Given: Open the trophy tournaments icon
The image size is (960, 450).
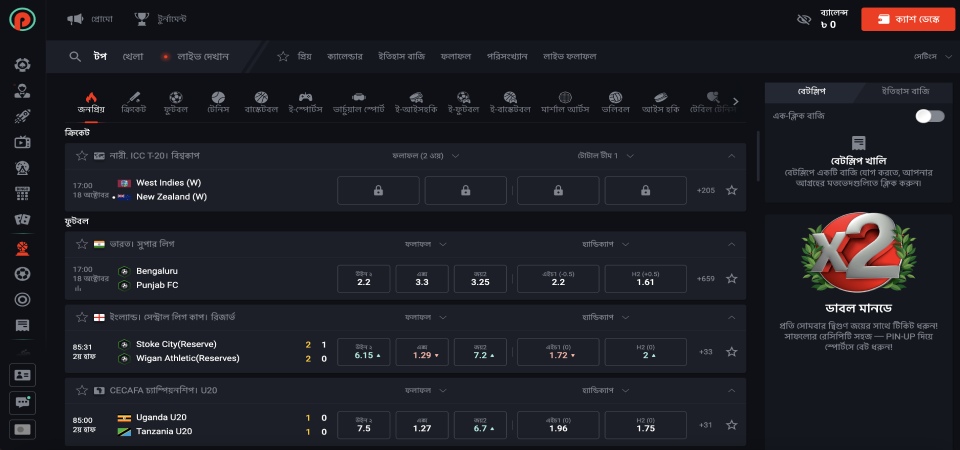Looking at the screenshot, I should click(142, 19).
